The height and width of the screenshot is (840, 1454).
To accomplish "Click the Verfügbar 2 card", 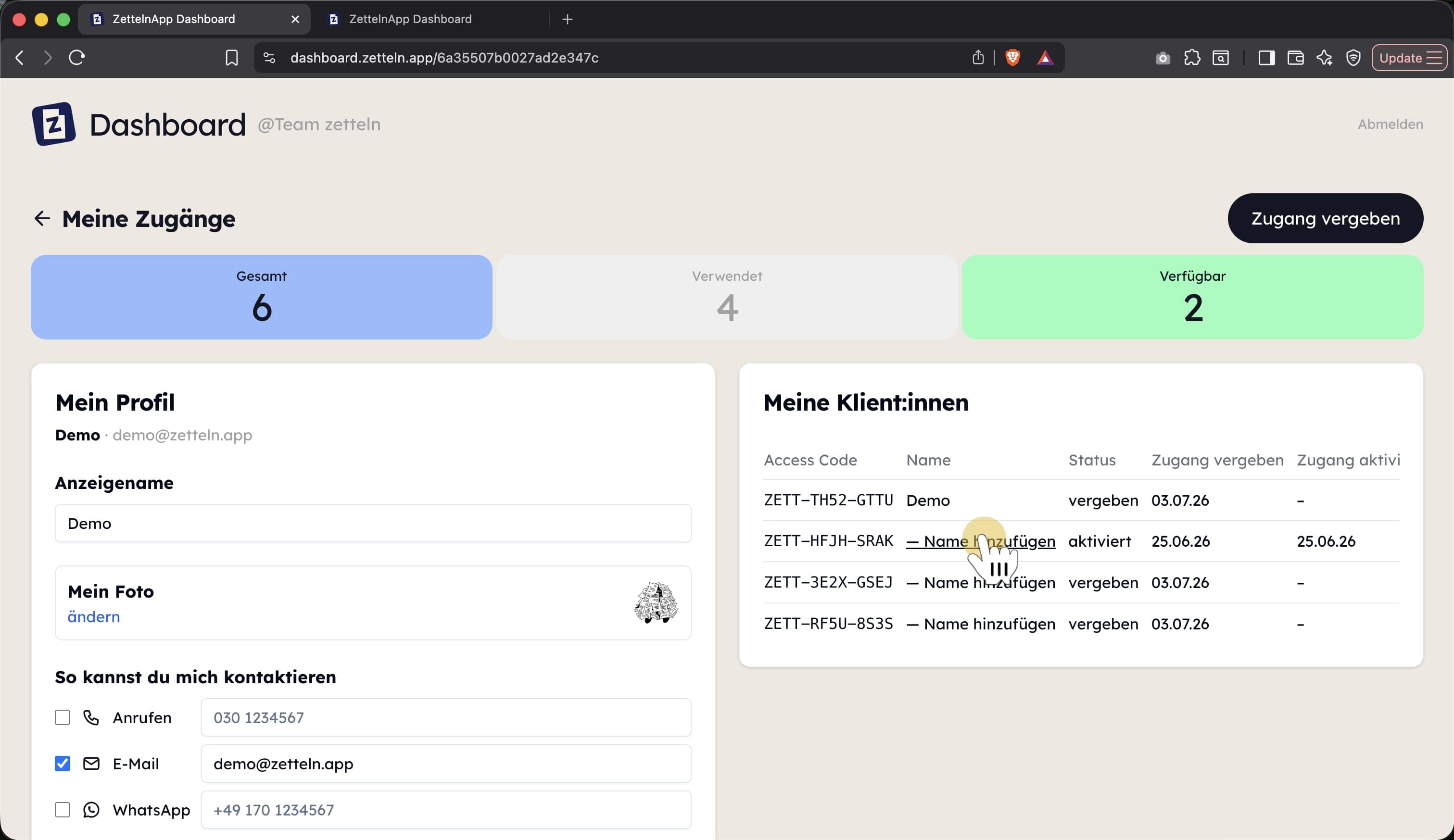I will point(1193,297).
